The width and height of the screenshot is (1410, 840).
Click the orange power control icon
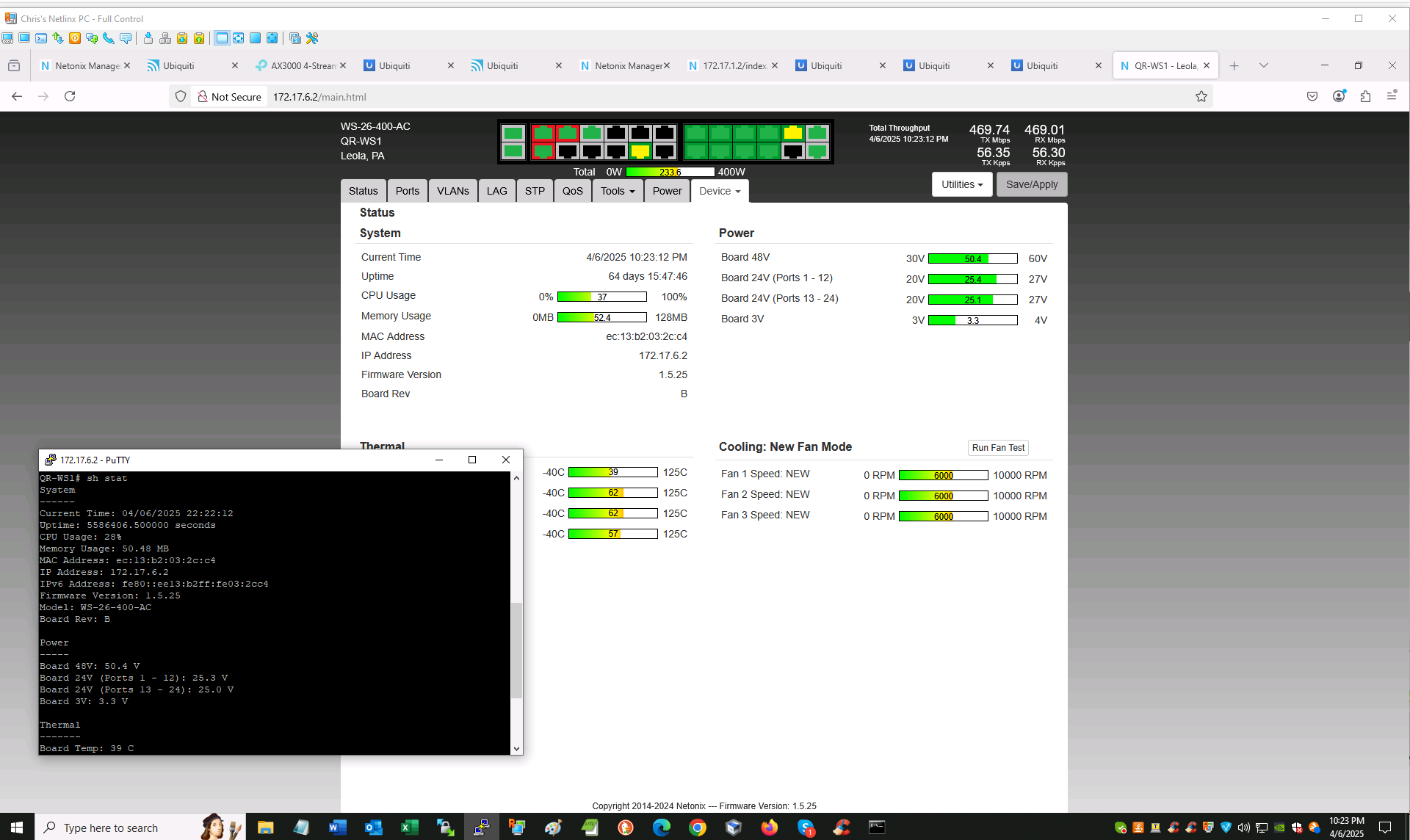coord(75,38)
